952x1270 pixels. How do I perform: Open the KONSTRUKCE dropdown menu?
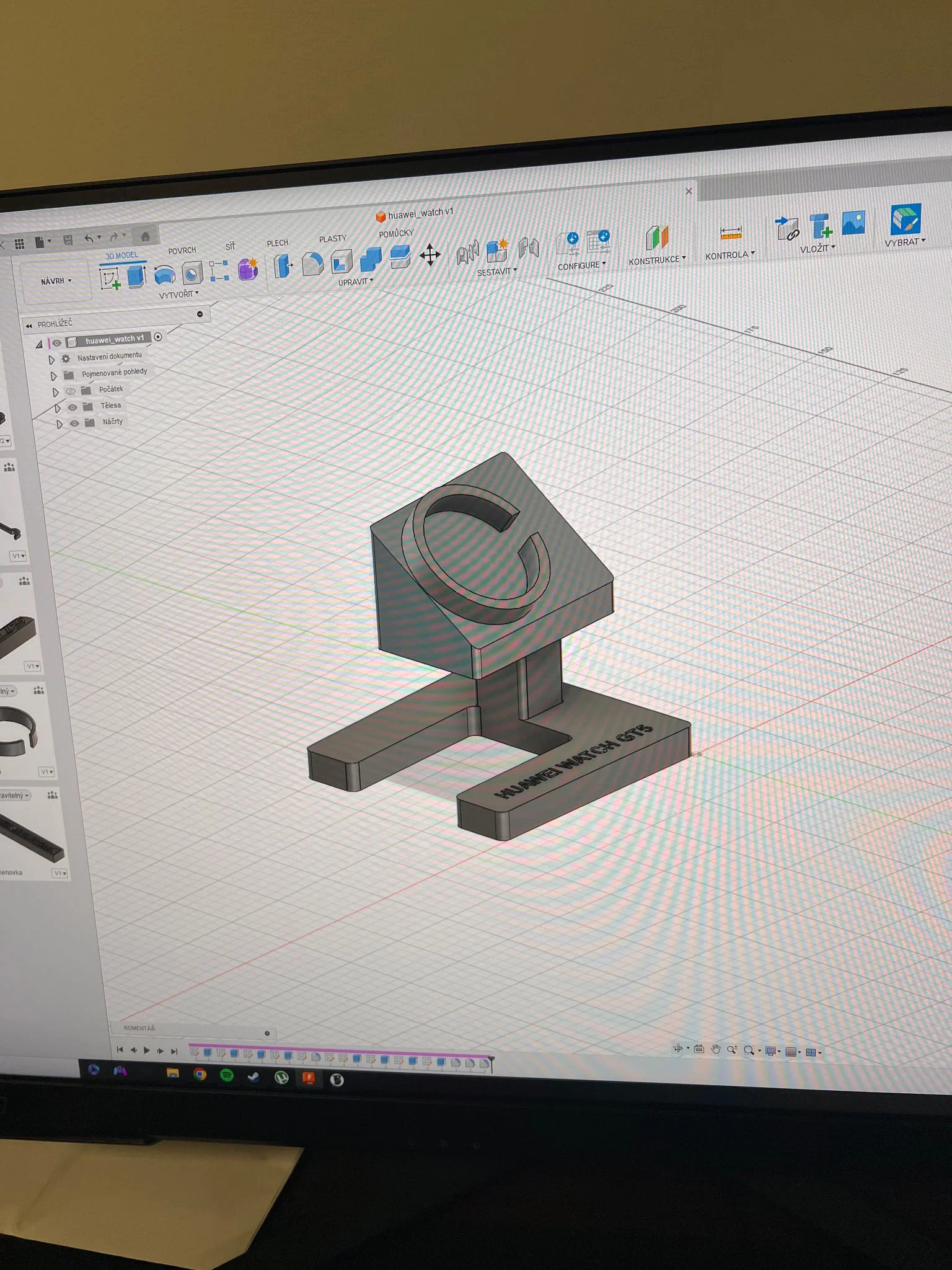point(657,260)
